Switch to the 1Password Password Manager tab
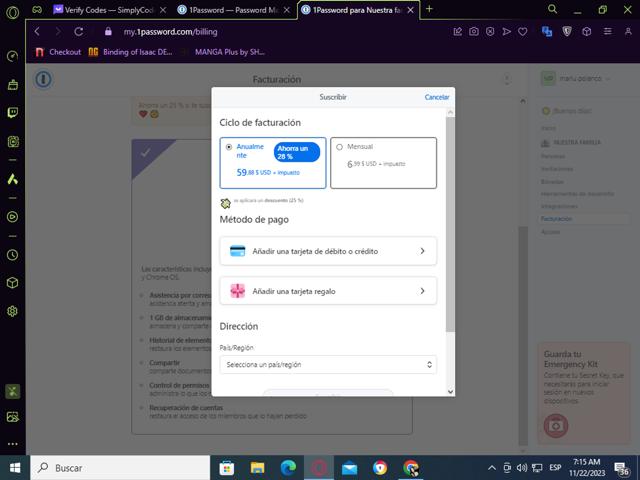The width and height of the screenshot is (640, 480). tap(234, 10)
